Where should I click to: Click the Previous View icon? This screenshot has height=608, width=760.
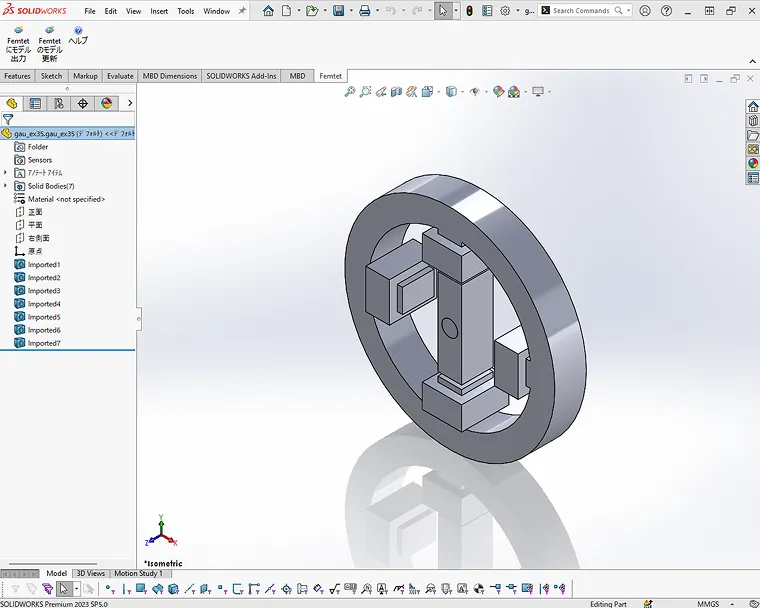[381, 92]
